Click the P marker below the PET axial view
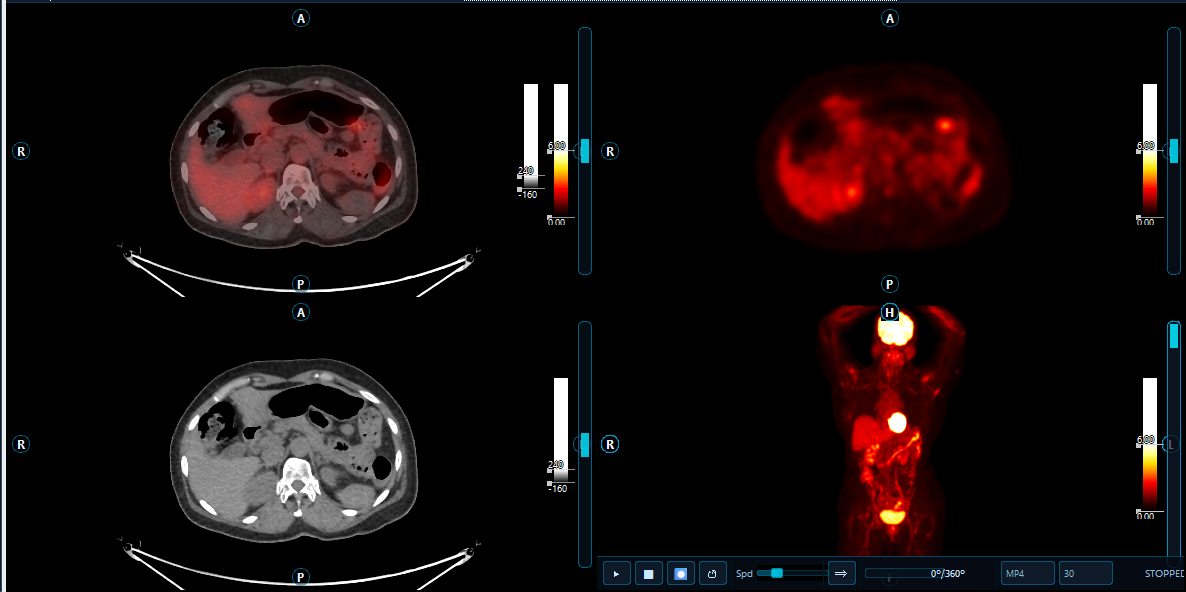Viewport: 1186px width, 592px height. pyautogui.click(x=890, y=284)
